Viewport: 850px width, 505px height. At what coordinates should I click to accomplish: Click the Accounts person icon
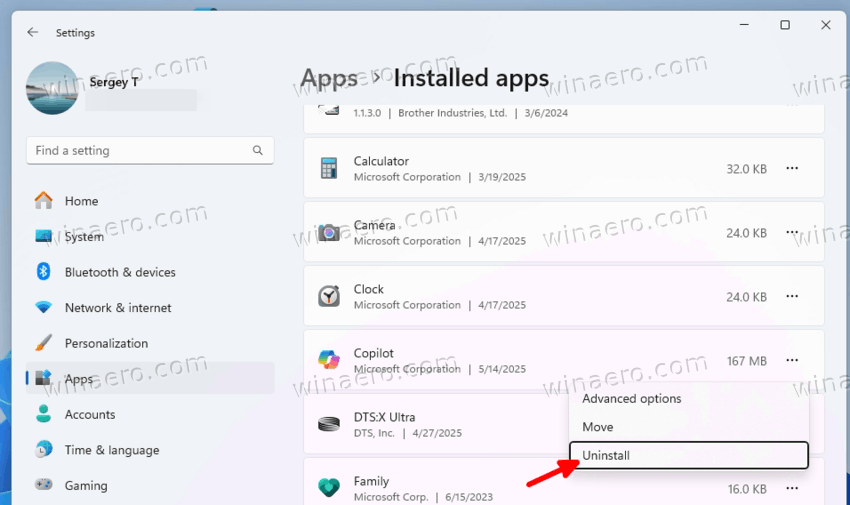pyautogui.click(x=43, y=413)
